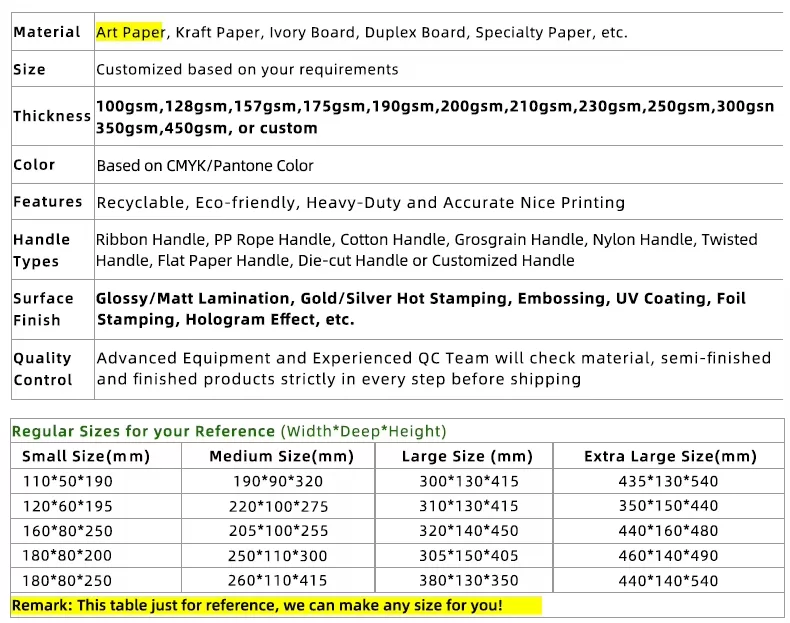790x623 pixels.
Task: Click the Extra Large Size(mm) column header
Action: click(670, 456)
